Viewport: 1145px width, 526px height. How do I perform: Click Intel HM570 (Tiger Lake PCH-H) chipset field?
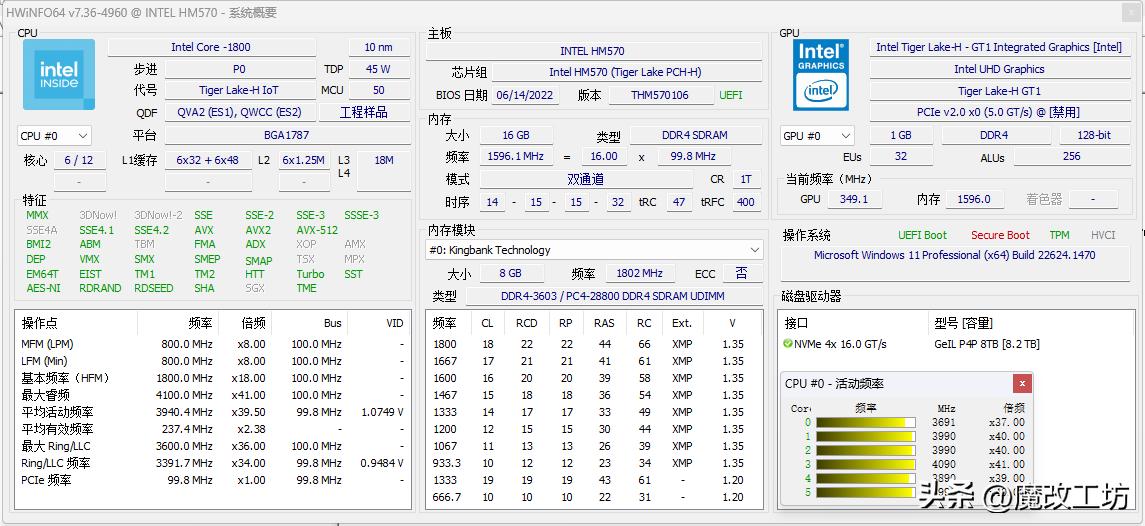pos(625,72)
